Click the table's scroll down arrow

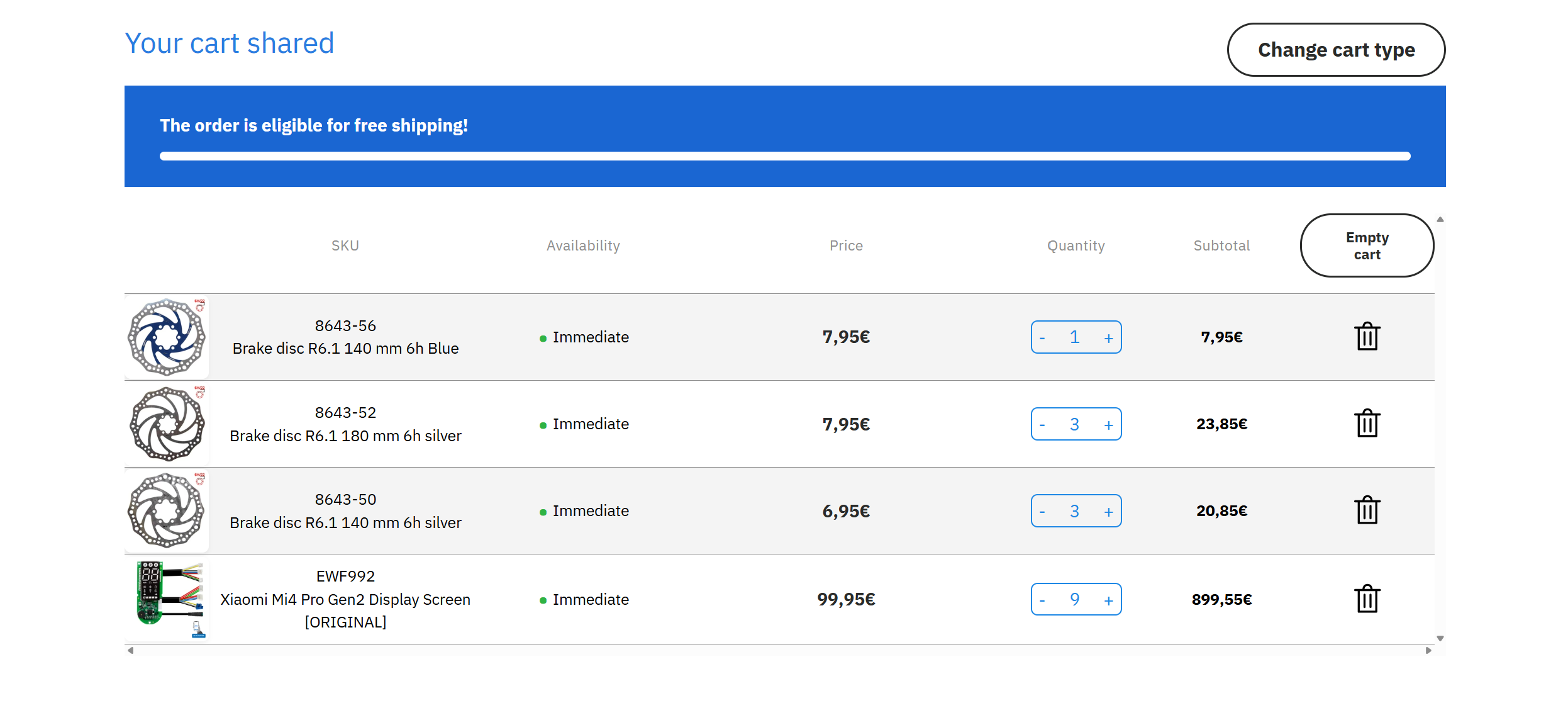coord(1440,638)
